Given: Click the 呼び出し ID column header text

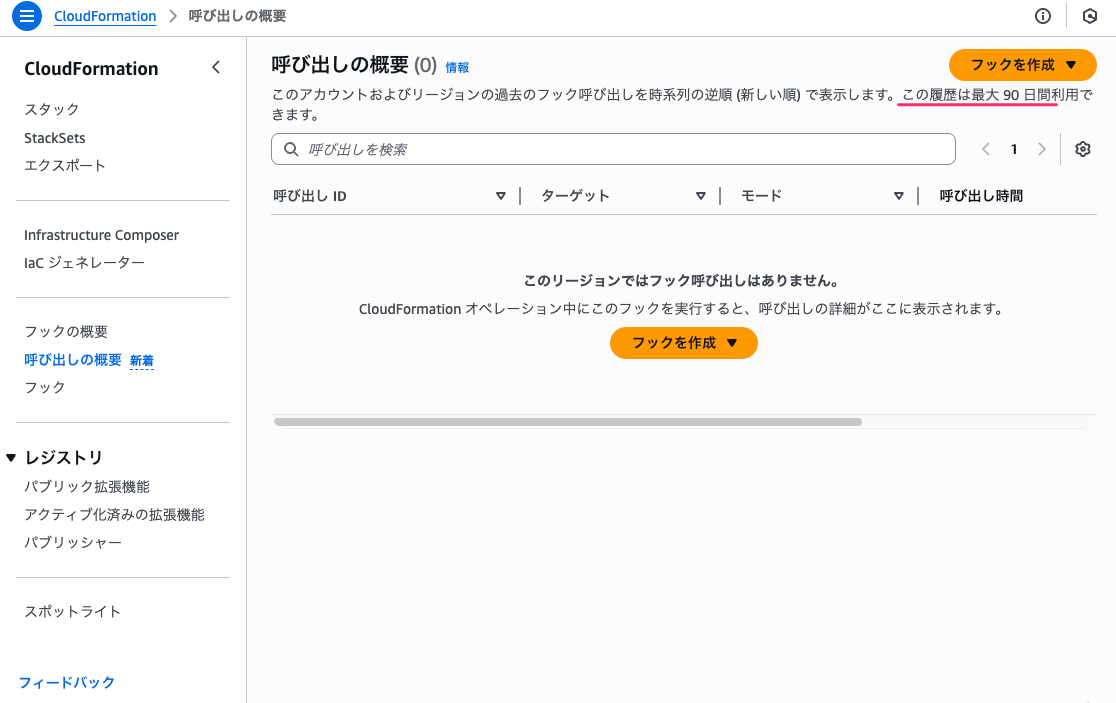Looking at the screenshot, I should click(310, 196).
